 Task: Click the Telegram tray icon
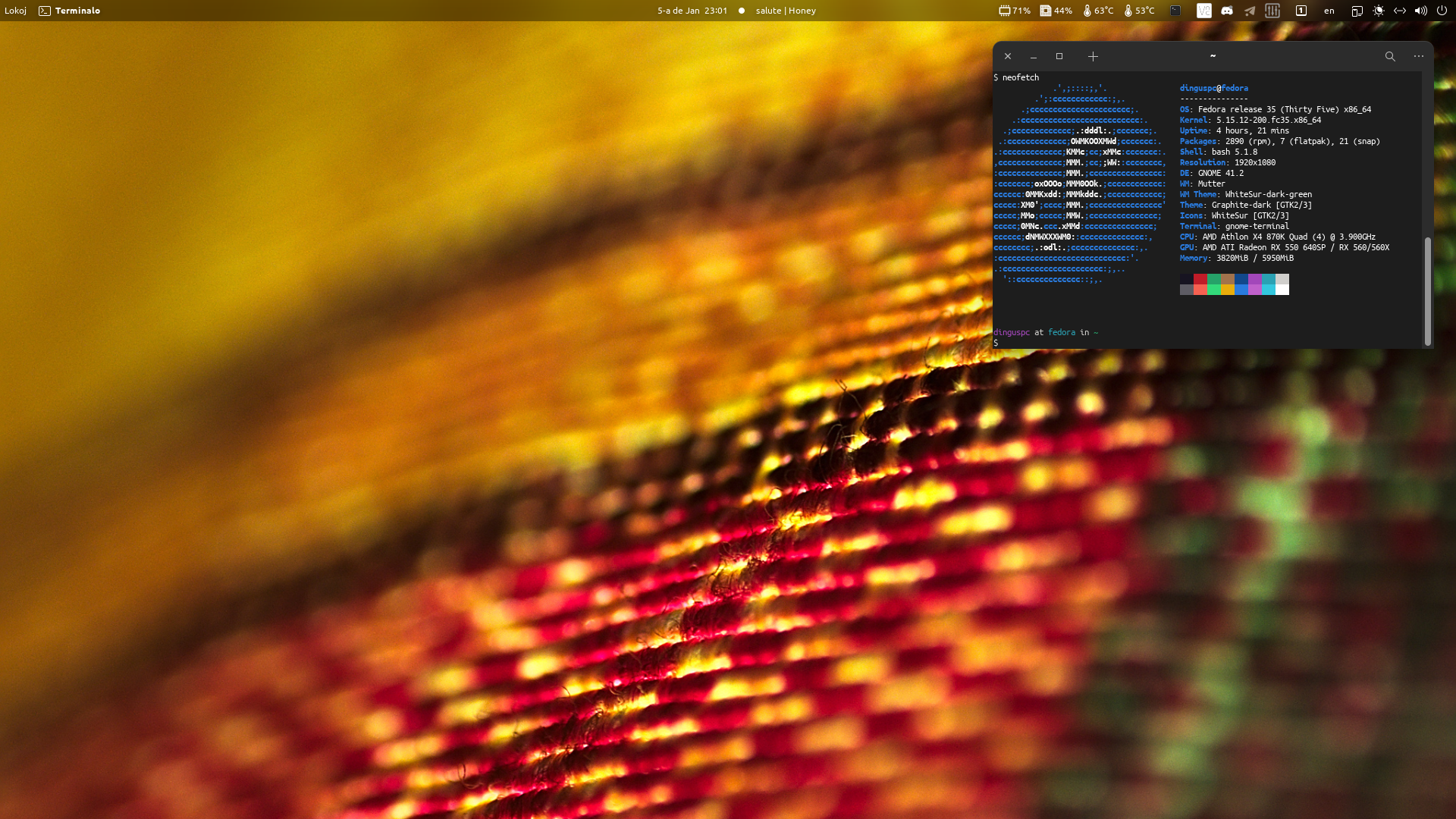click(1250, 11)
